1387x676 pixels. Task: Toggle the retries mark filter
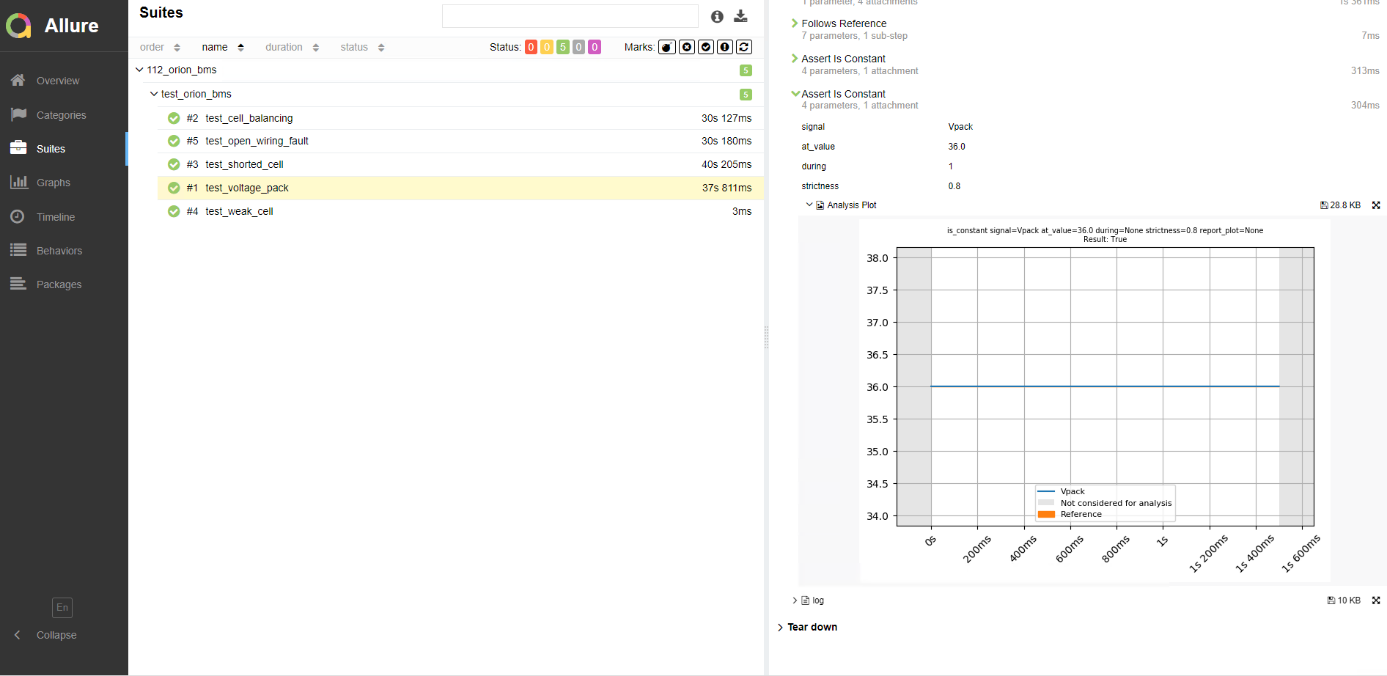[744, 47]
